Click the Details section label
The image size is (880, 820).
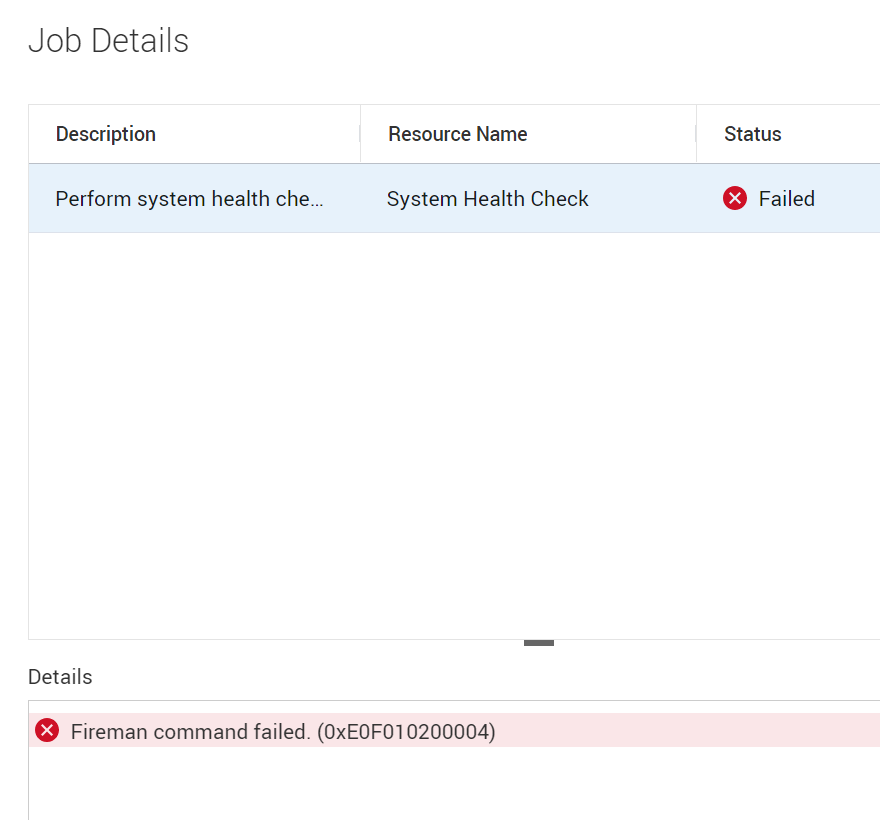click(x=60, y=677)
